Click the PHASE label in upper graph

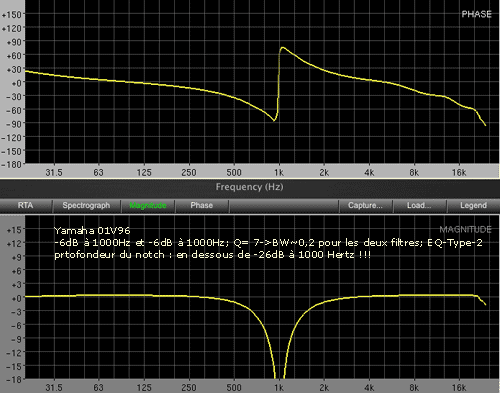coord(476,14)
